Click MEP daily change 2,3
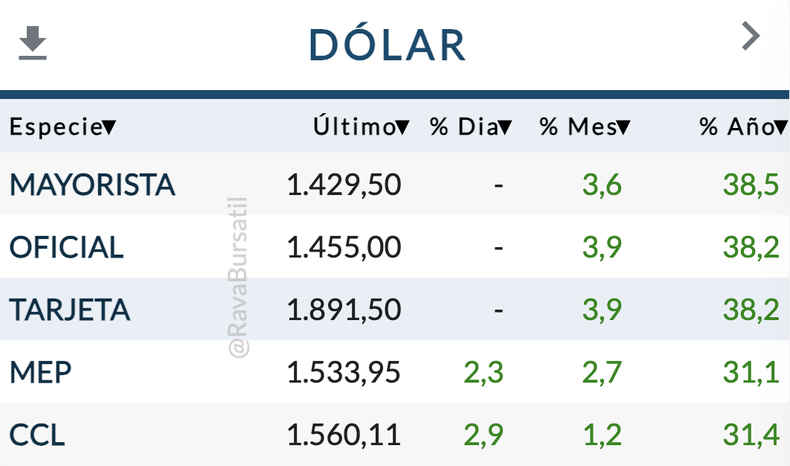The height and width of the screenshot is (466, 790). 483,372
